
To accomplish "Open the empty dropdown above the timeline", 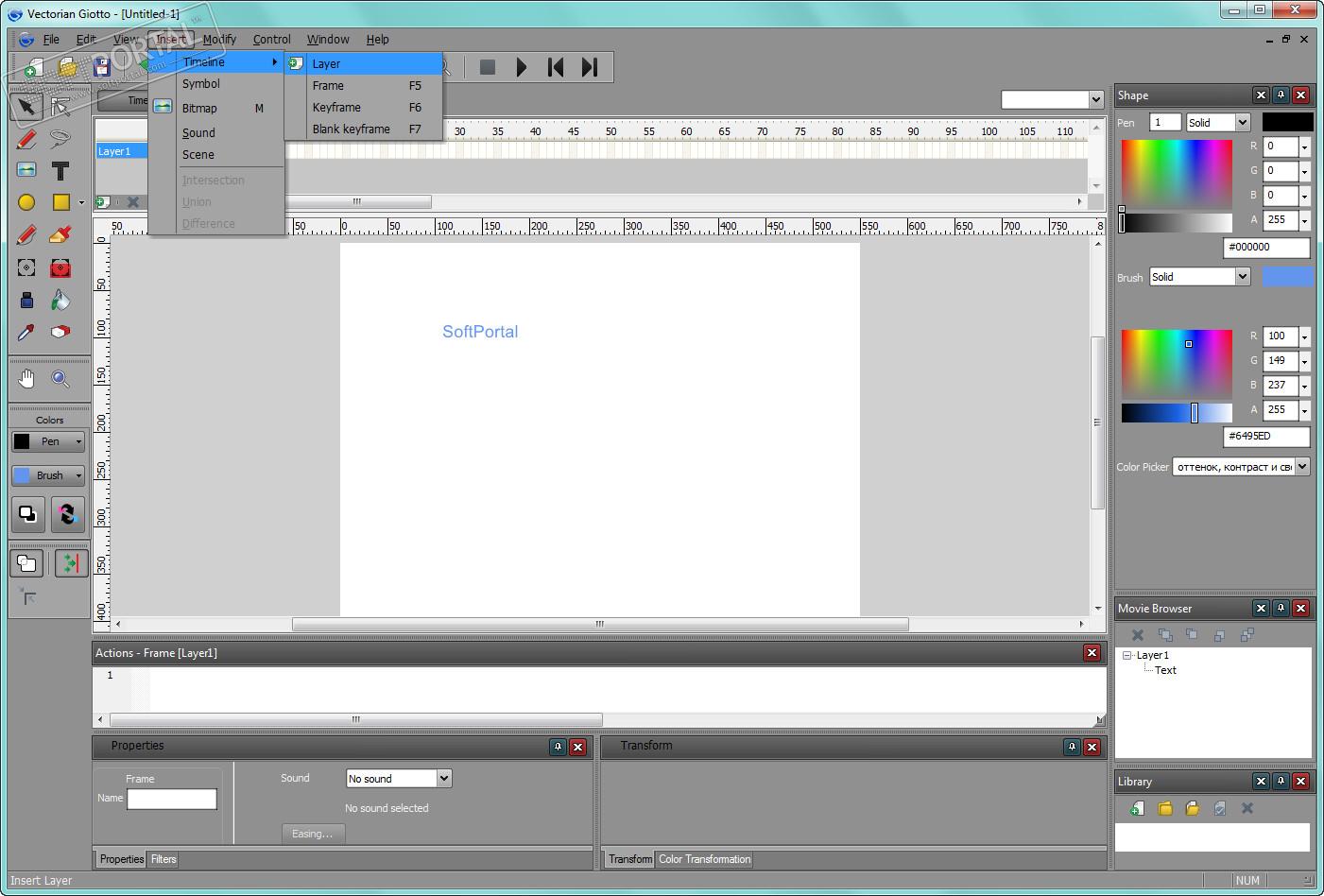I will pyautogui.click(x=1052, y=99).
